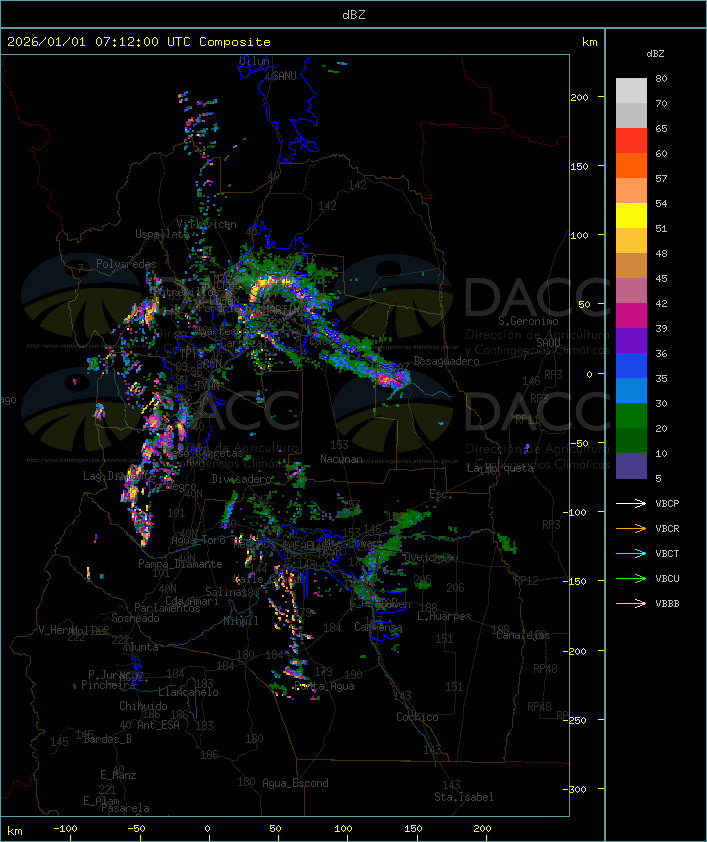Click the VBCT legend label

tap(667, 553)
